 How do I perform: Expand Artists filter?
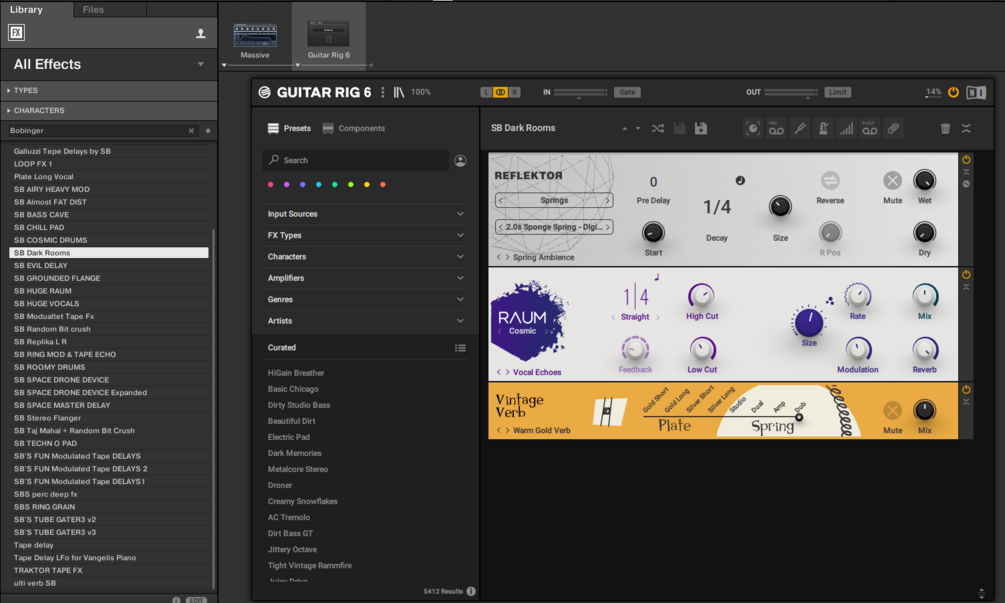click(x=365, y=320)
